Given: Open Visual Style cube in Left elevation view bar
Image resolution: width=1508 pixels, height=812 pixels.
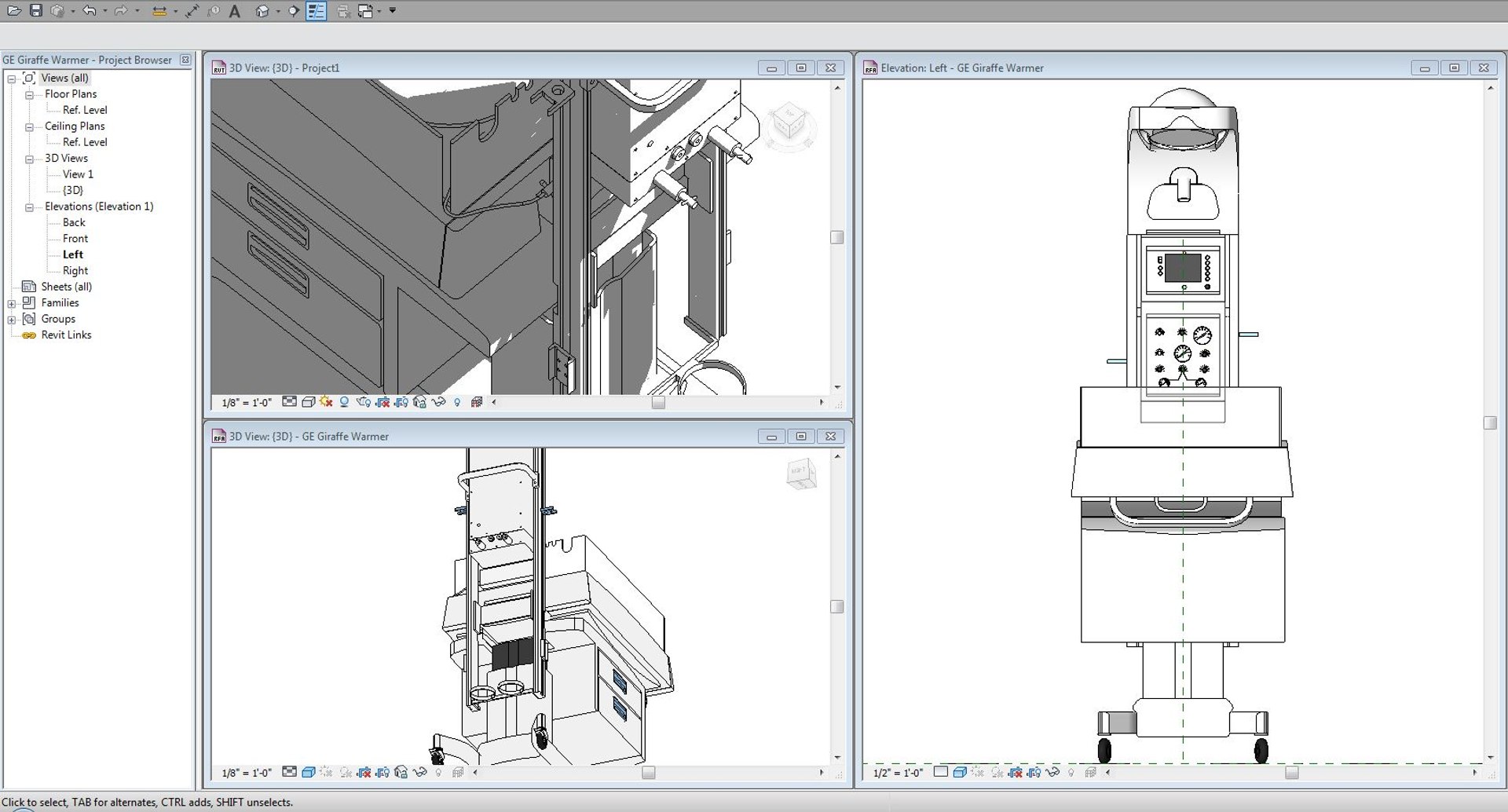Looking at the screenshot, I should [x=960, y=772].
